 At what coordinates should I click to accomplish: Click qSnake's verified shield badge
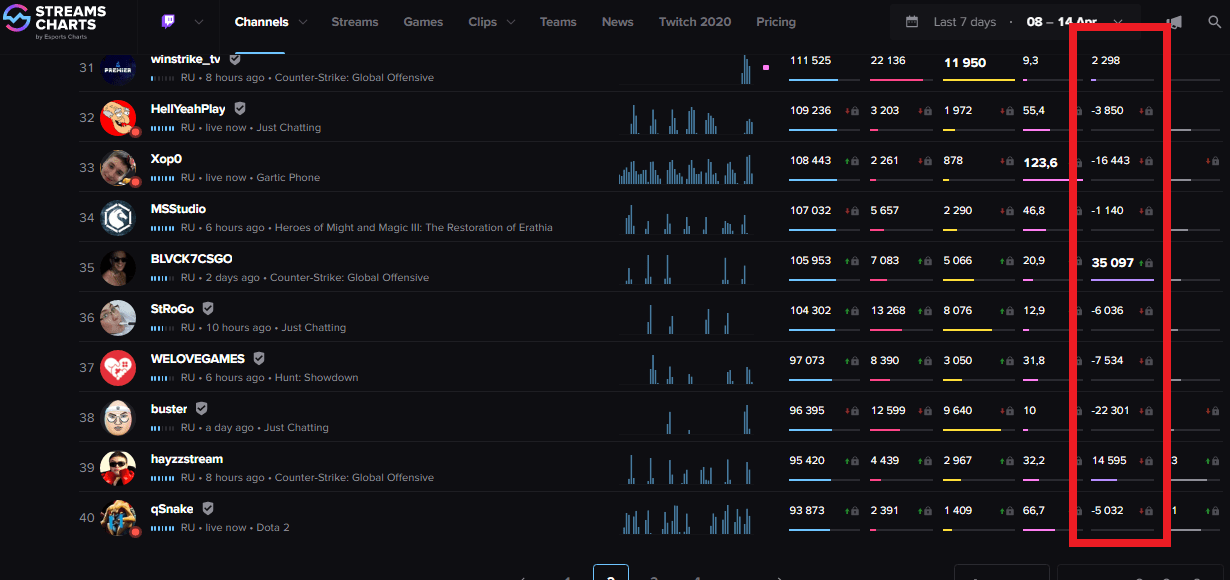[x=208, y=508]
